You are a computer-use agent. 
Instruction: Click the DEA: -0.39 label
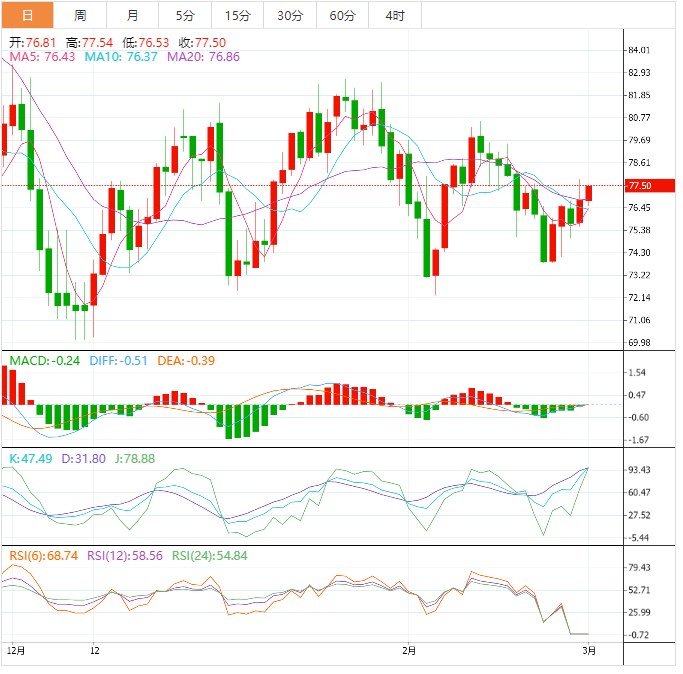point(186,360)
